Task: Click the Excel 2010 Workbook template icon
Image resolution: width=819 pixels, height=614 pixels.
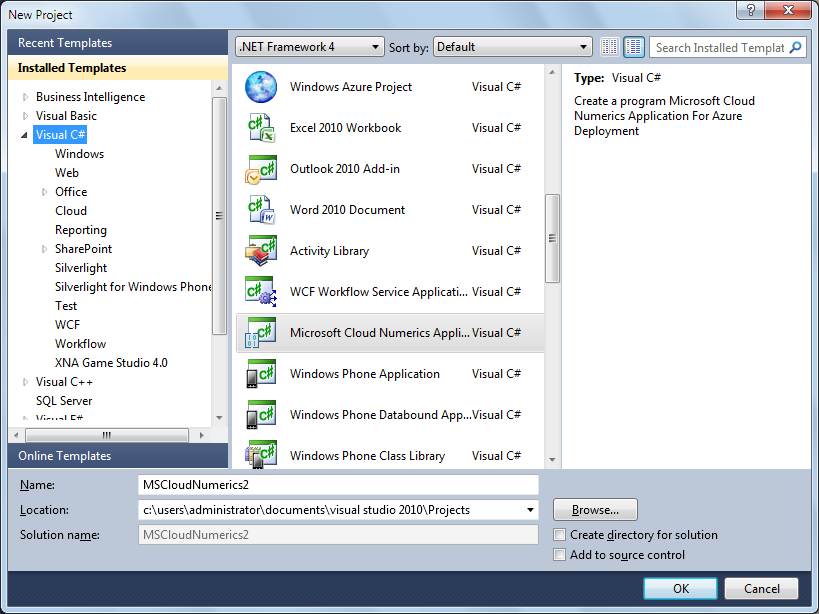Action: (x=261, y=128)
